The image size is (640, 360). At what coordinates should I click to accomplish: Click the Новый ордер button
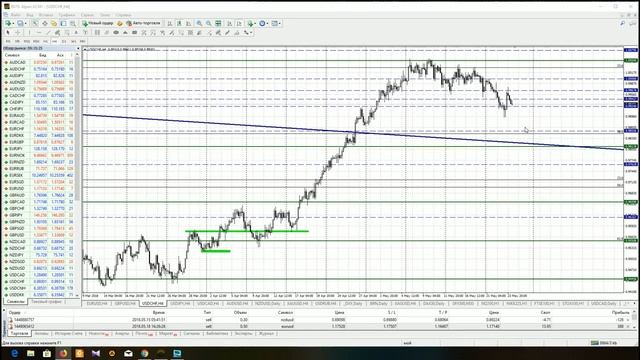(x=98, y=23)
